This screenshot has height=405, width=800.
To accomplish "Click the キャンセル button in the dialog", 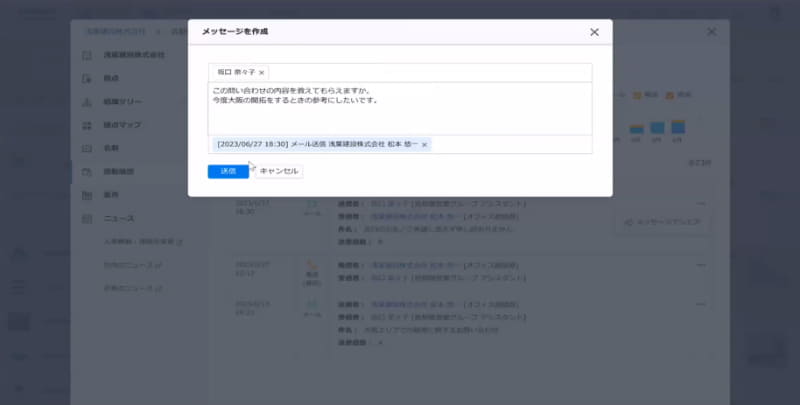I will tap(279, 171).
